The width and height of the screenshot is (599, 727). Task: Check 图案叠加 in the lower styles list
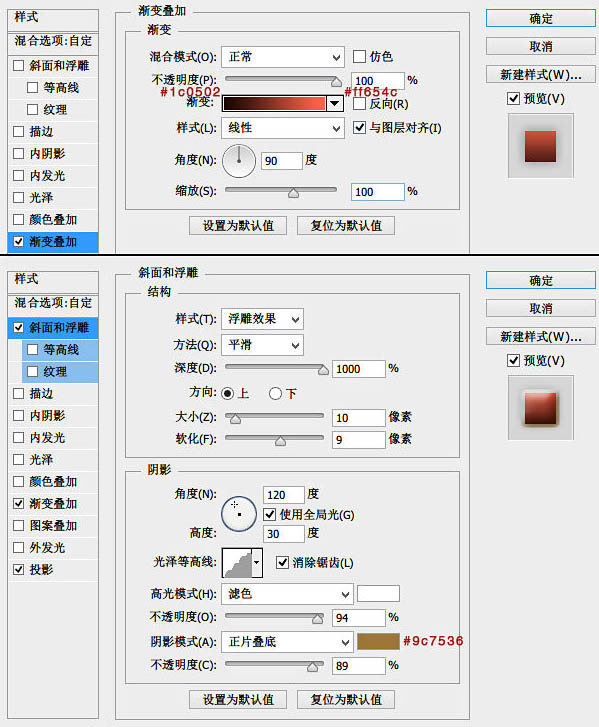pos(19,525)
